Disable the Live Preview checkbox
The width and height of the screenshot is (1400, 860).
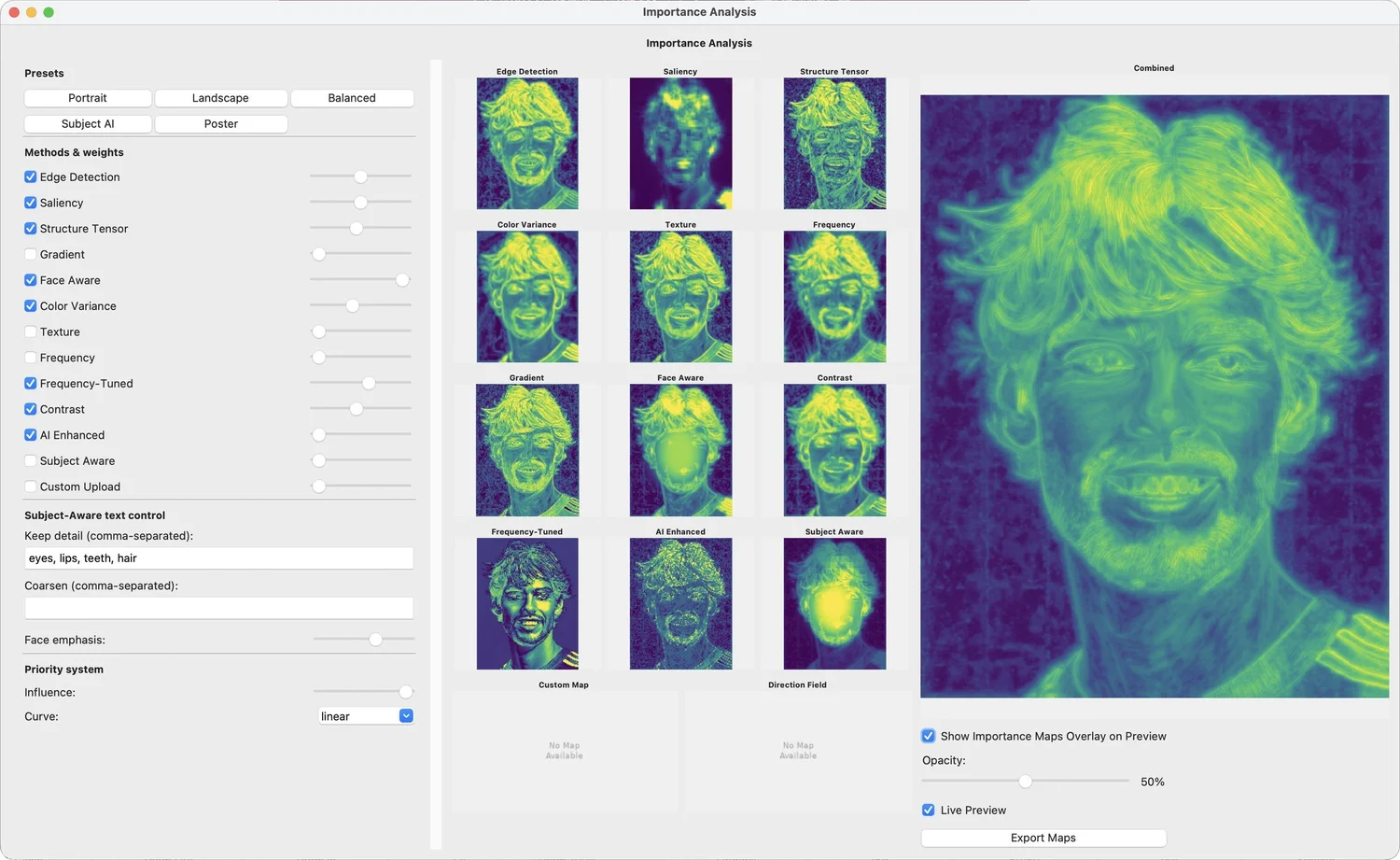pyautogui.click(x=929, y=810)
